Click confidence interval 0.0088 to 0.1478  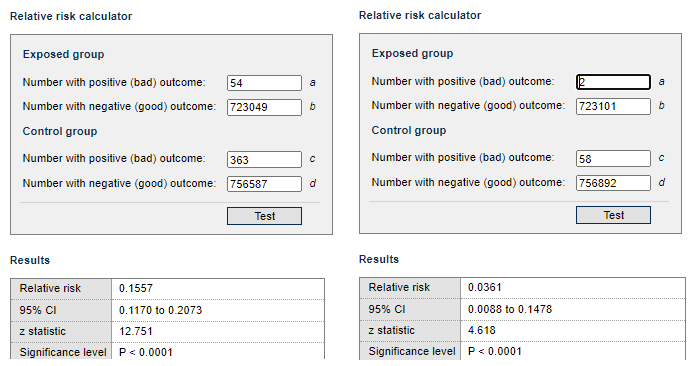[510, 309]
